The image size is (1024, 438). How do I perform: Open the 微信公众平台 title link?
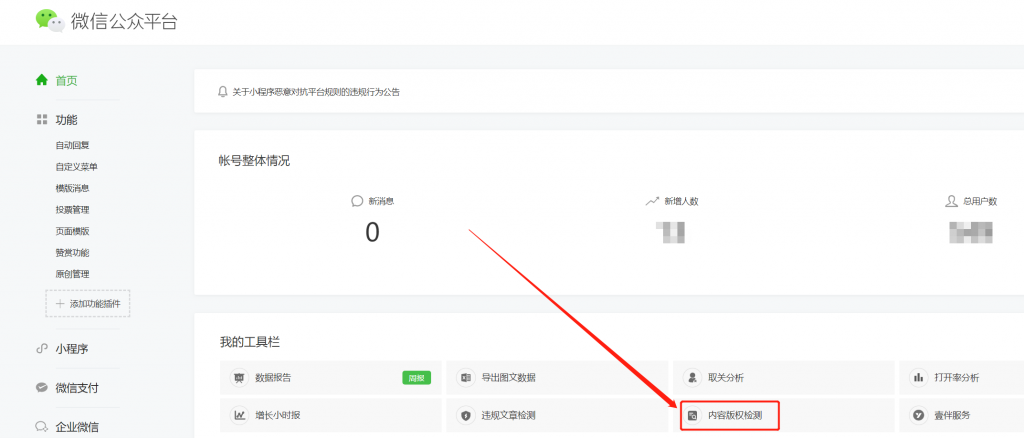point(124,21)
